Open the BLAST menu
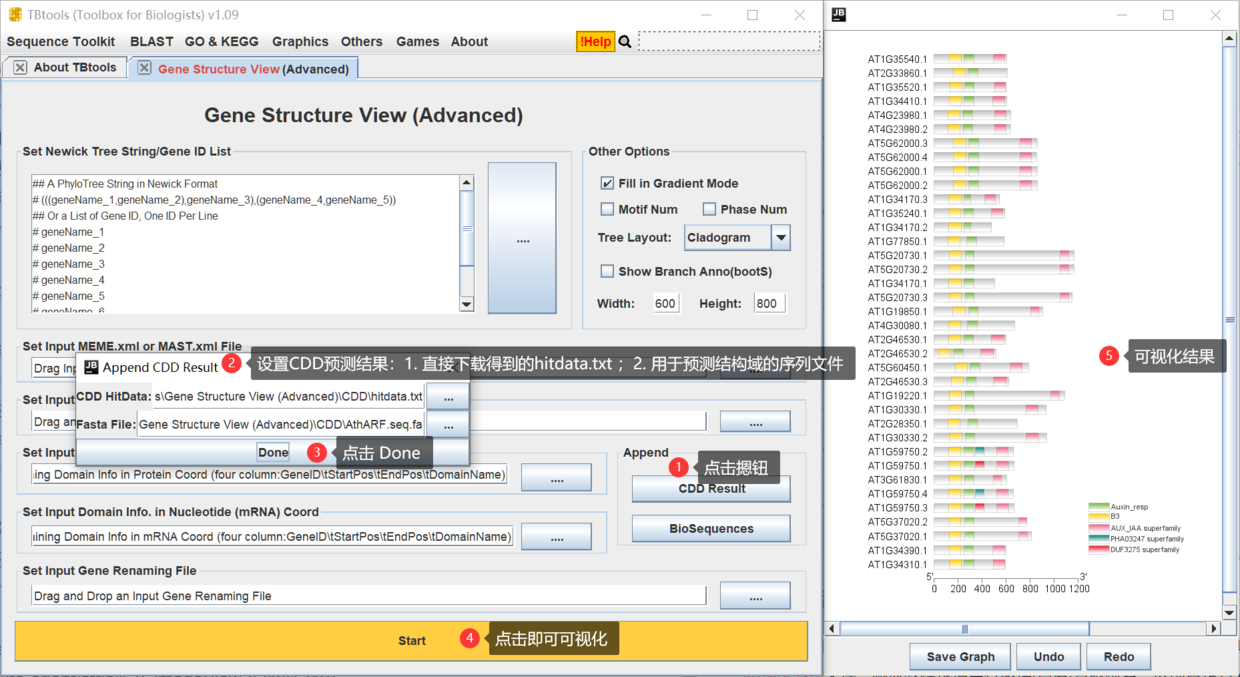Image resolution: width=1240 pixels, height=677 pixels. 152,41
